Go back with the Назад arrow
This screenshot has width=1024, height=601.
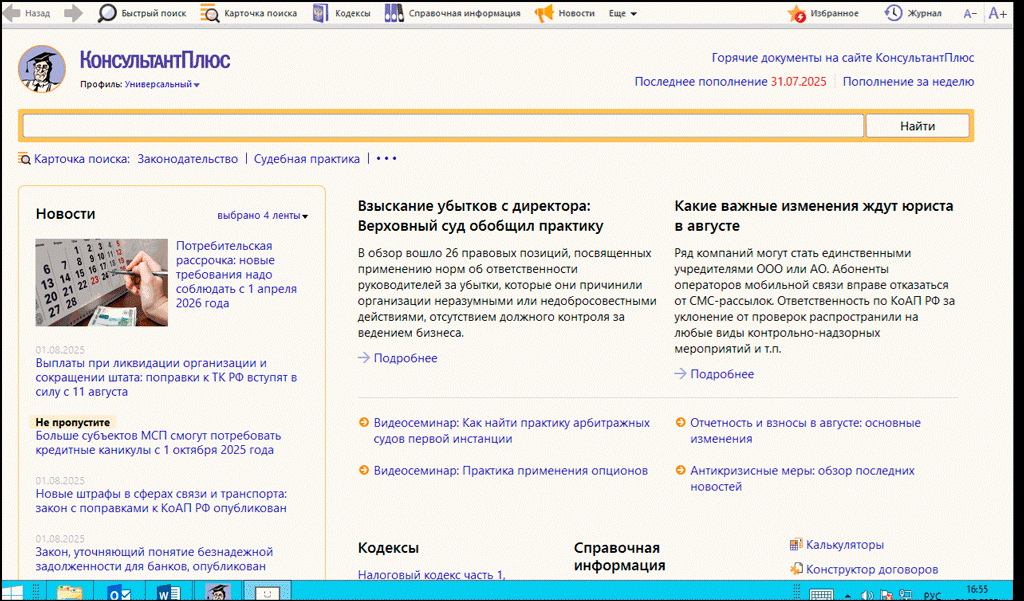click(x=12, y=13)
